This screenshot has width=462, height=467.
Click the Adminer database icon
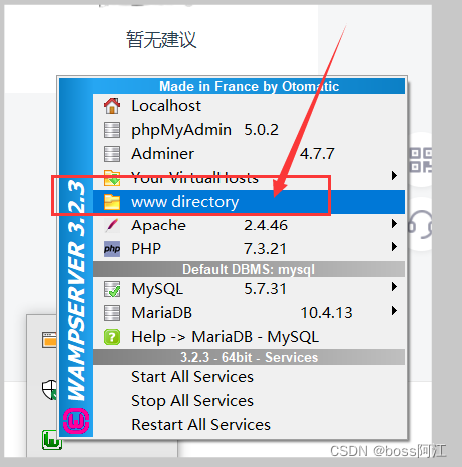112,154
